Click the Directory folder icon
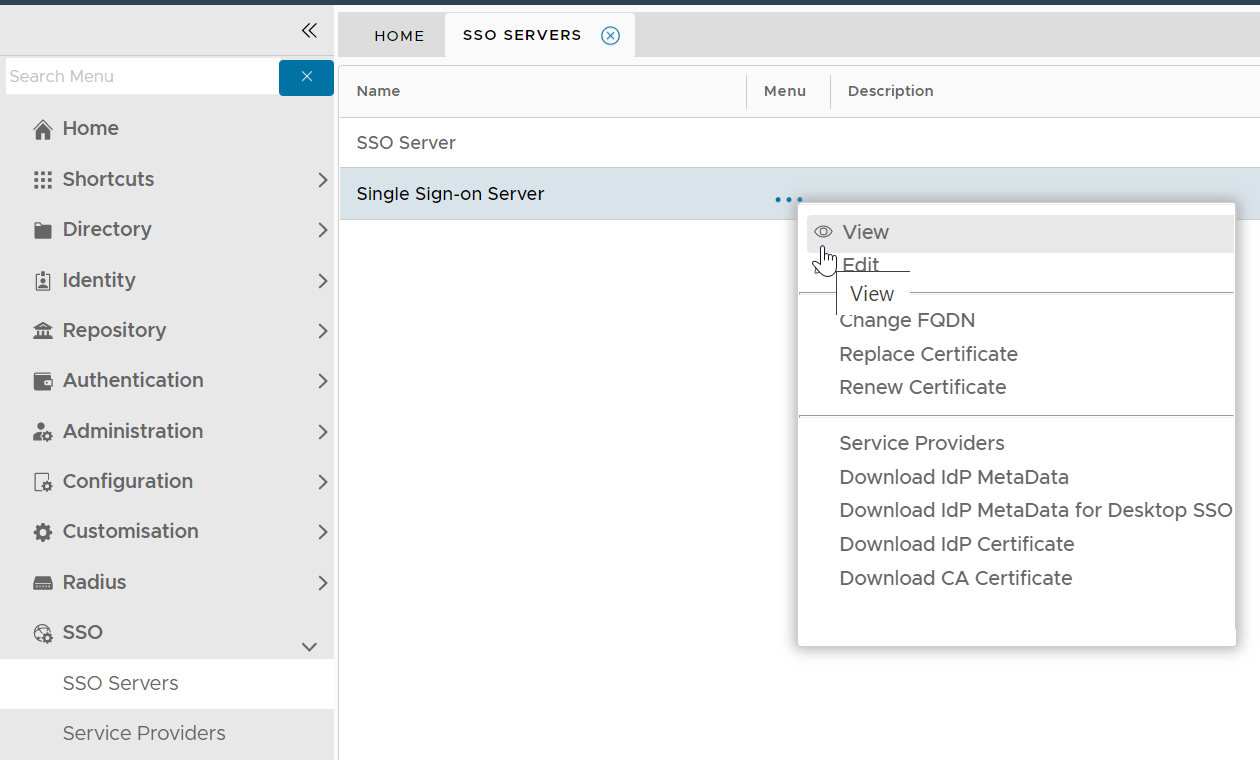1260x760 pixels. [x=42, y=230]
